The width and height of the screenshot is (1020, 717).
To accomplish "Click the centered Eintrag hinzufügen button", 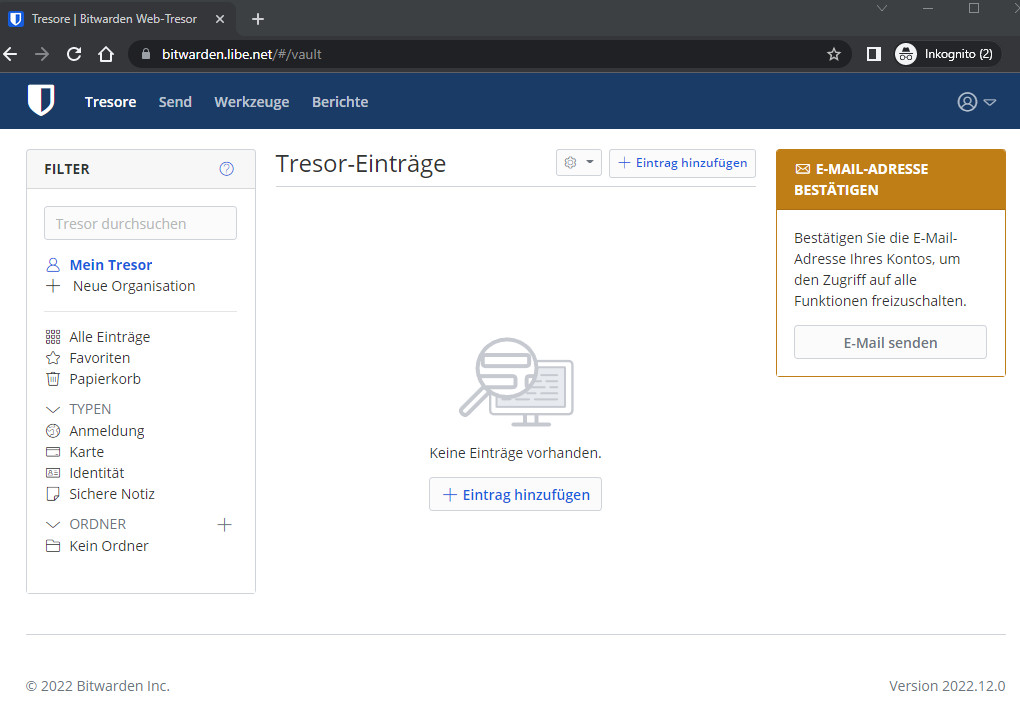I will [x=515, y=494].
